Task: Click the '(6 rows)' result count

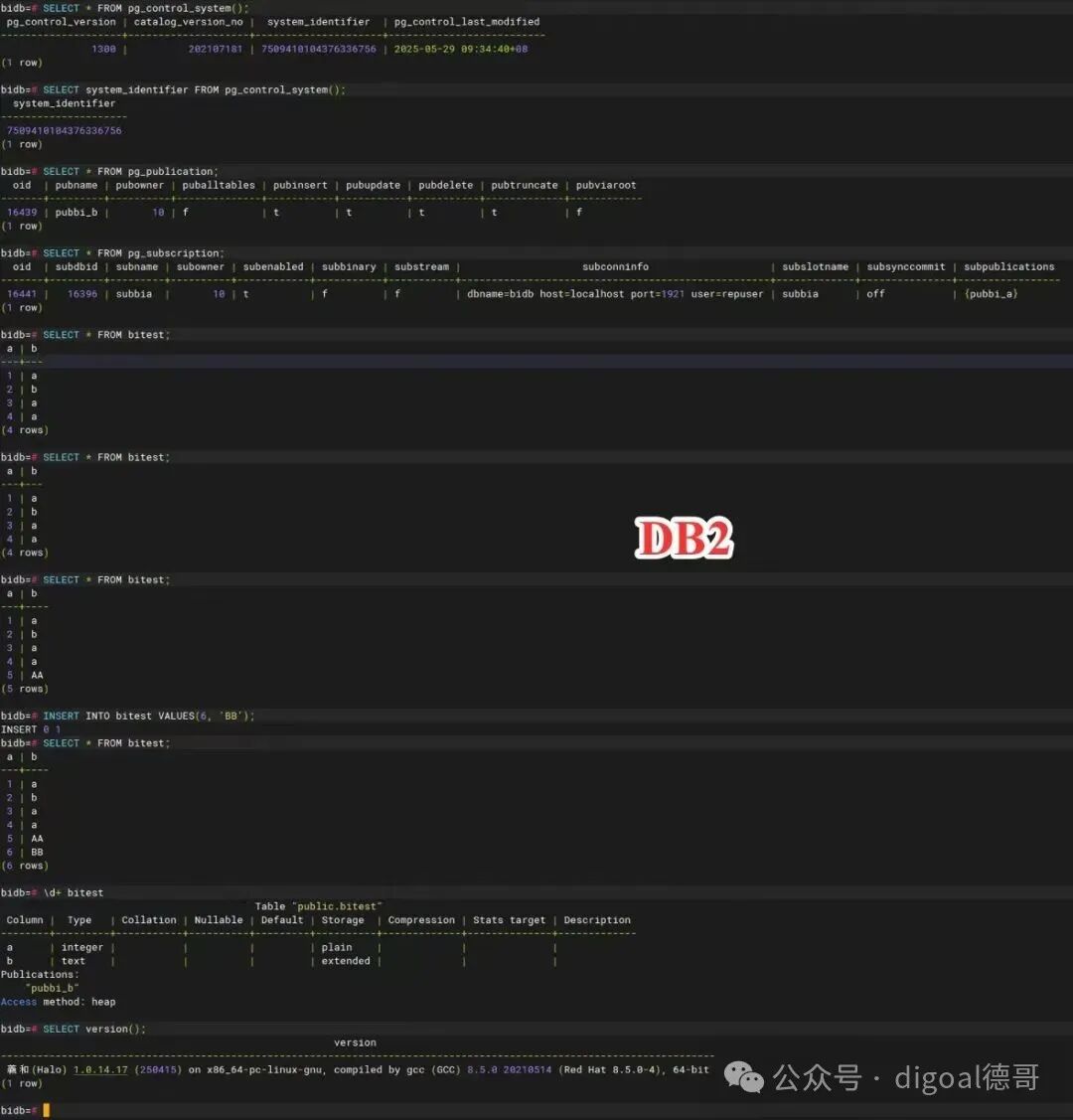Action: click(25, 866)
